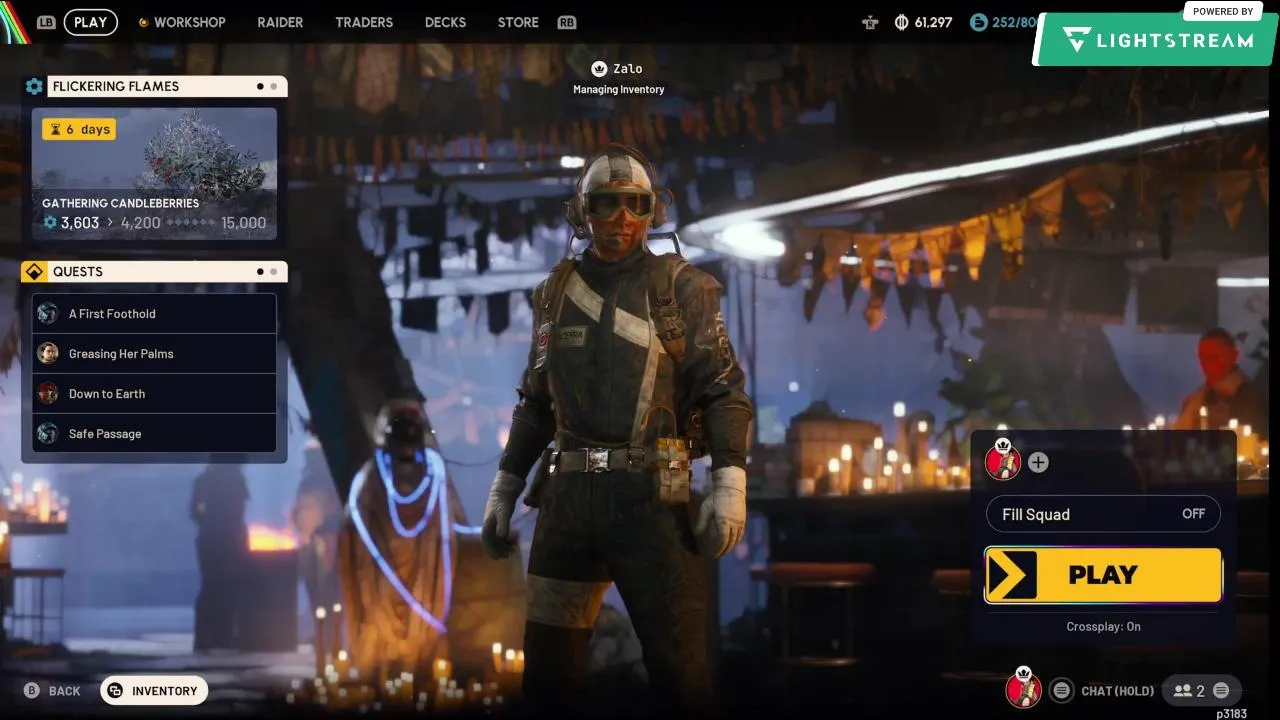This screenshot has height=720, width=1280.
Task: Click the yellow notification dot beside WORKSHOP
Action: (143, 22)
